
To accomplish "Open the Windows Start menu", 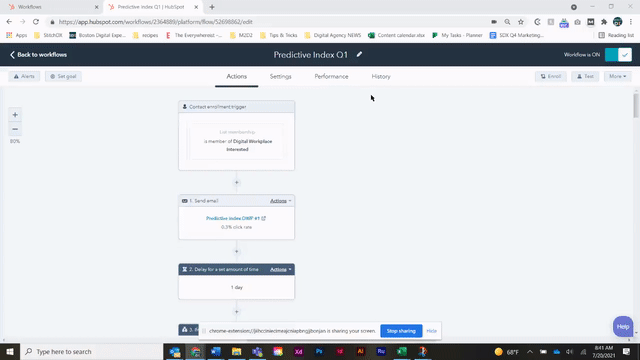I will [x=10, y=351].
